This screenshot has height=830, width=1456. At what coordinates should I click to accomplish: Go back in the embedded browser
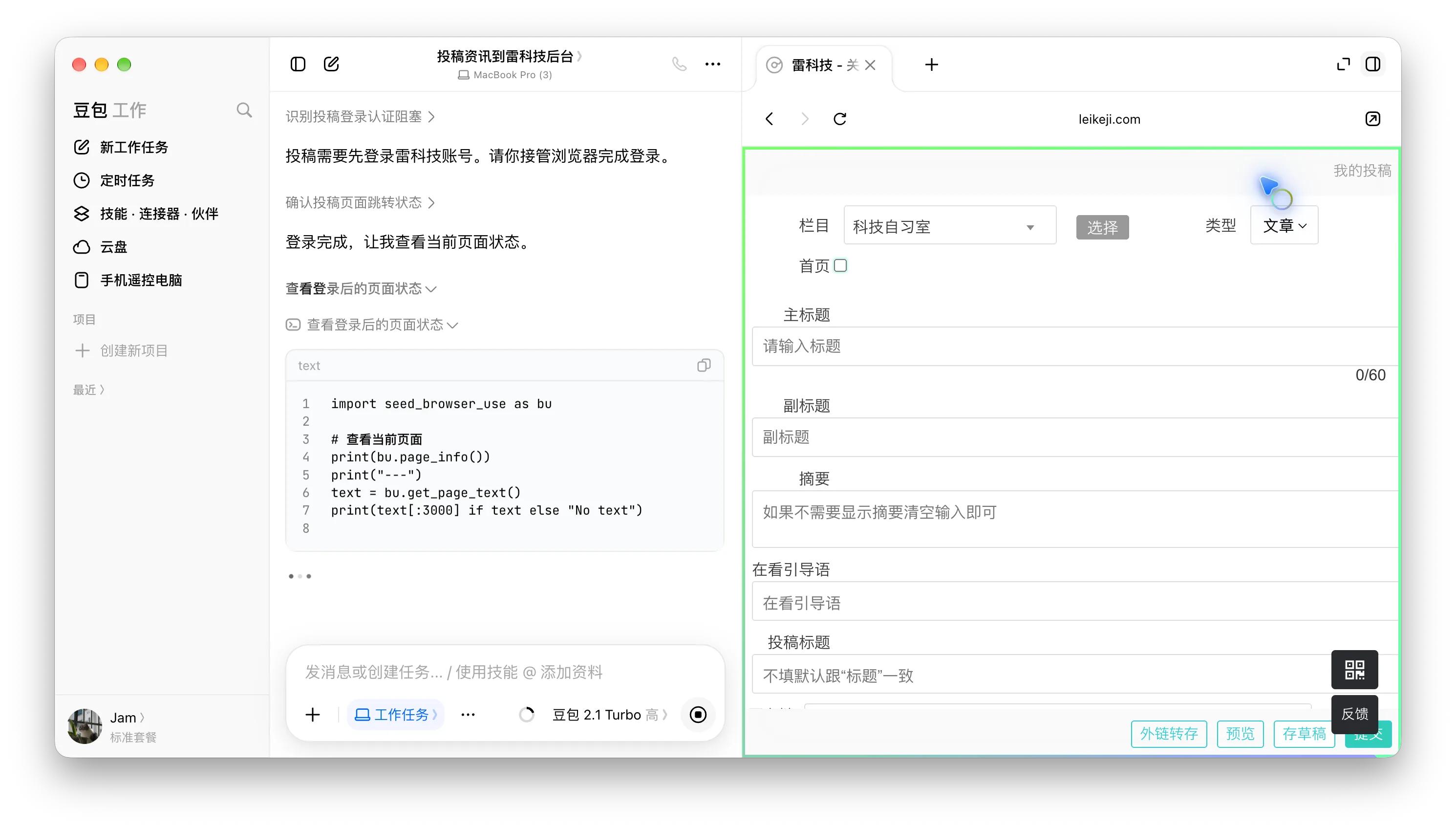[770, 119]
